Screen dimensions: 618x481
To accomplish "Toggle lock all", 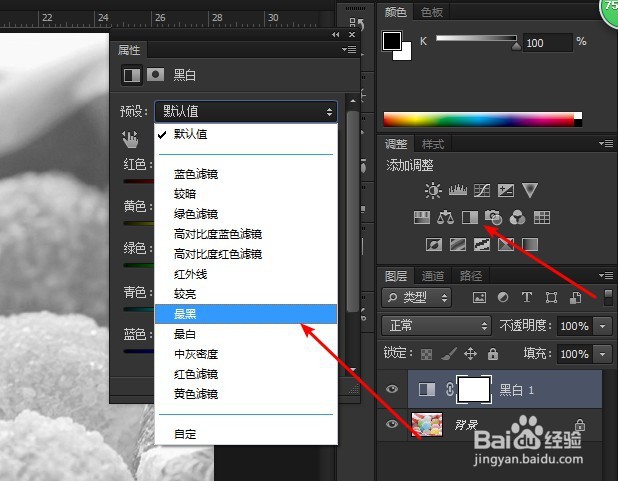I will tap(493, 354).
